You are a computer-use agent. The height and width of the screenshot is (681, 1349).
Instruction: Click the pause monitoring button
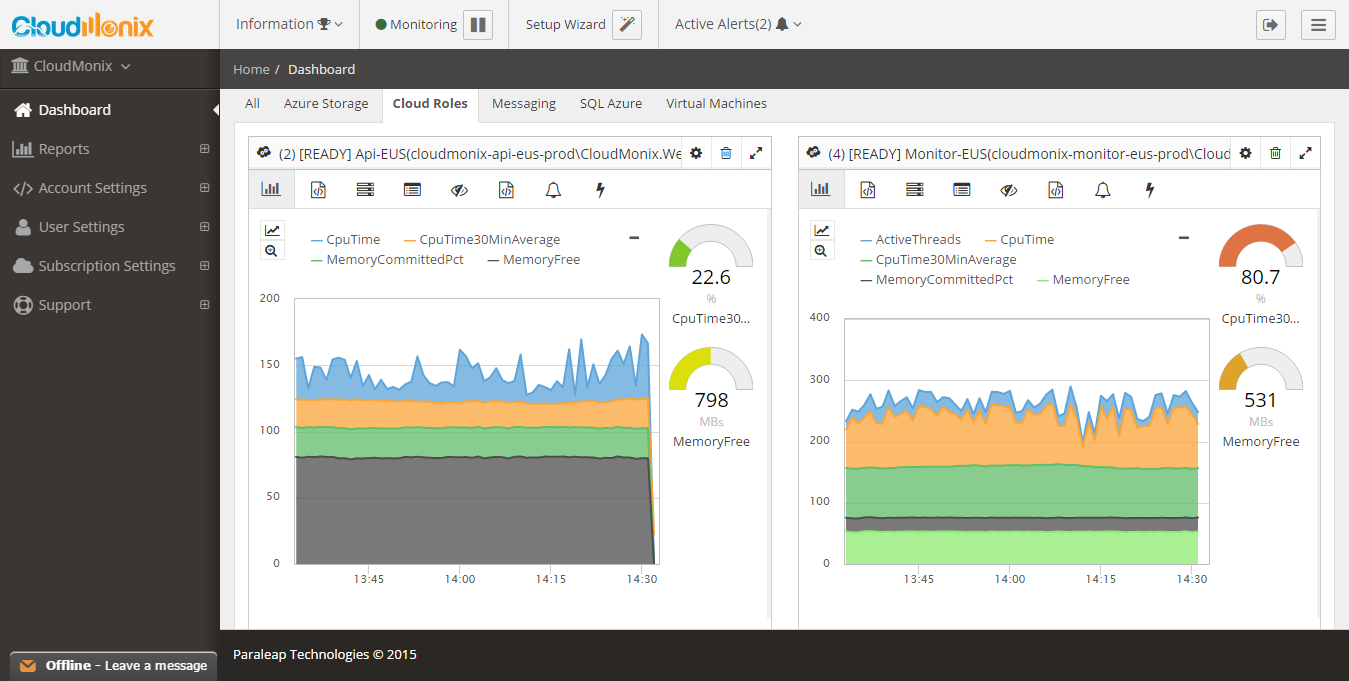478,24
